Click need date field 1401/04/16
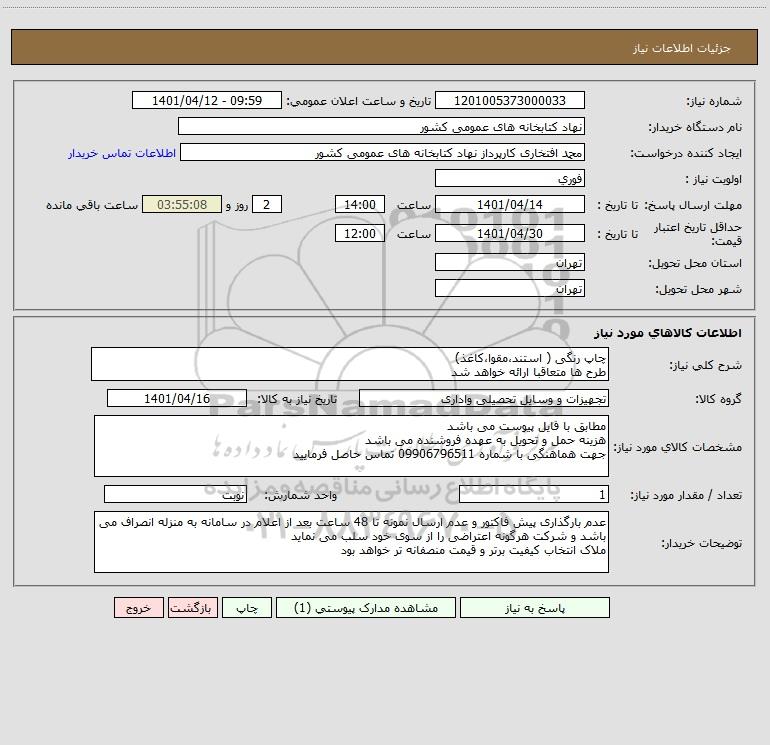Screen dimensions: 770x745 pos(177,398)
